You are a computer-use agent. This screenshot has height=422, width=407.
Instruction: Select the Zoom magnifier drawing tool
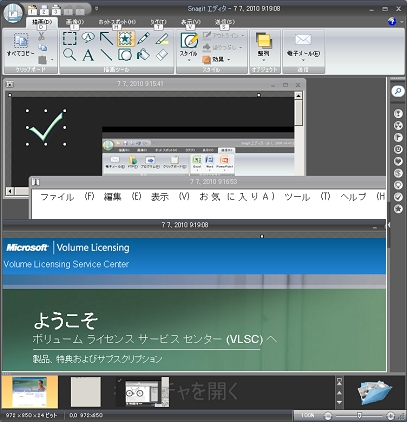click(x=69, y=55)
